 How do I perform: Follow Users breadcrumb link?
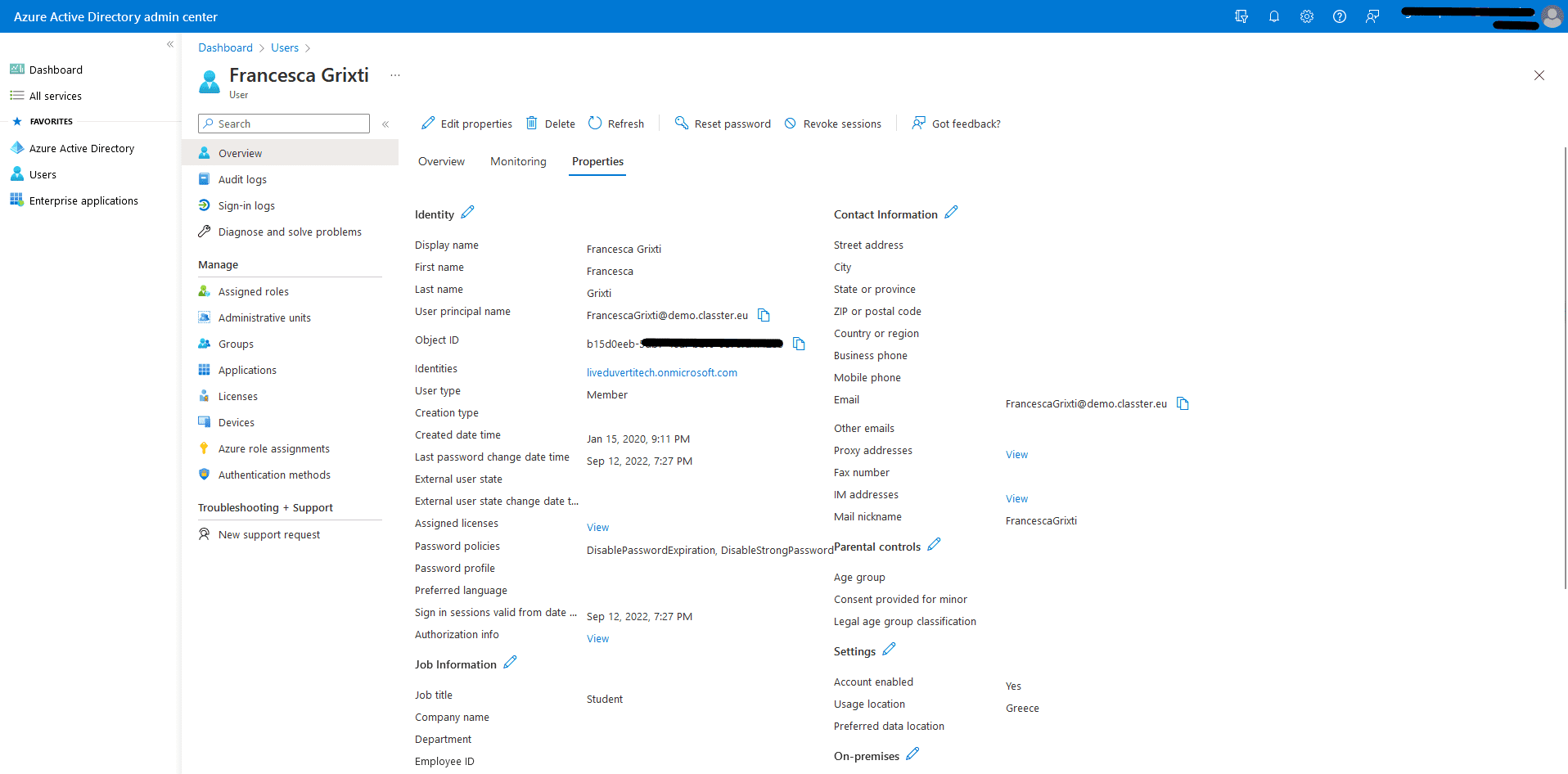[285, 47]
